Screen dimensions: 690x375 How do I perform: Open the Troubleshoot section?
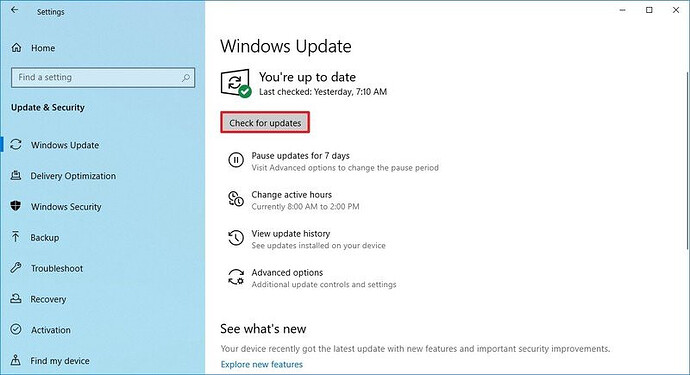tap(57, 268)
